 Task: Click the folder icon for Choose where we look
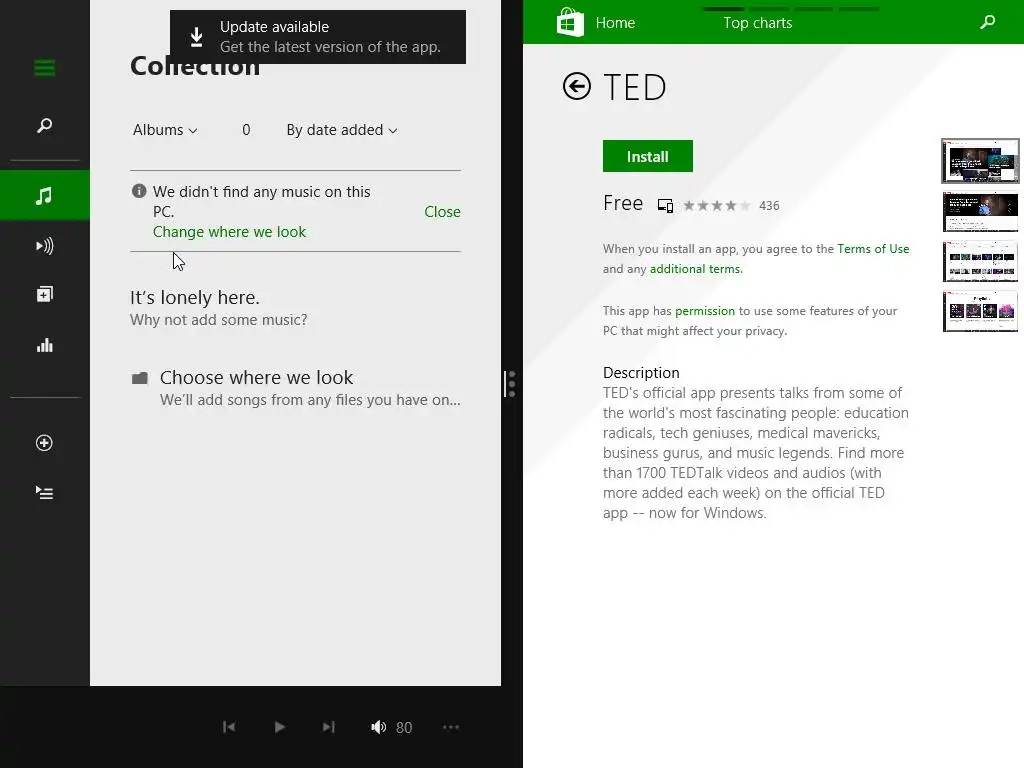(x=140, y=378)
